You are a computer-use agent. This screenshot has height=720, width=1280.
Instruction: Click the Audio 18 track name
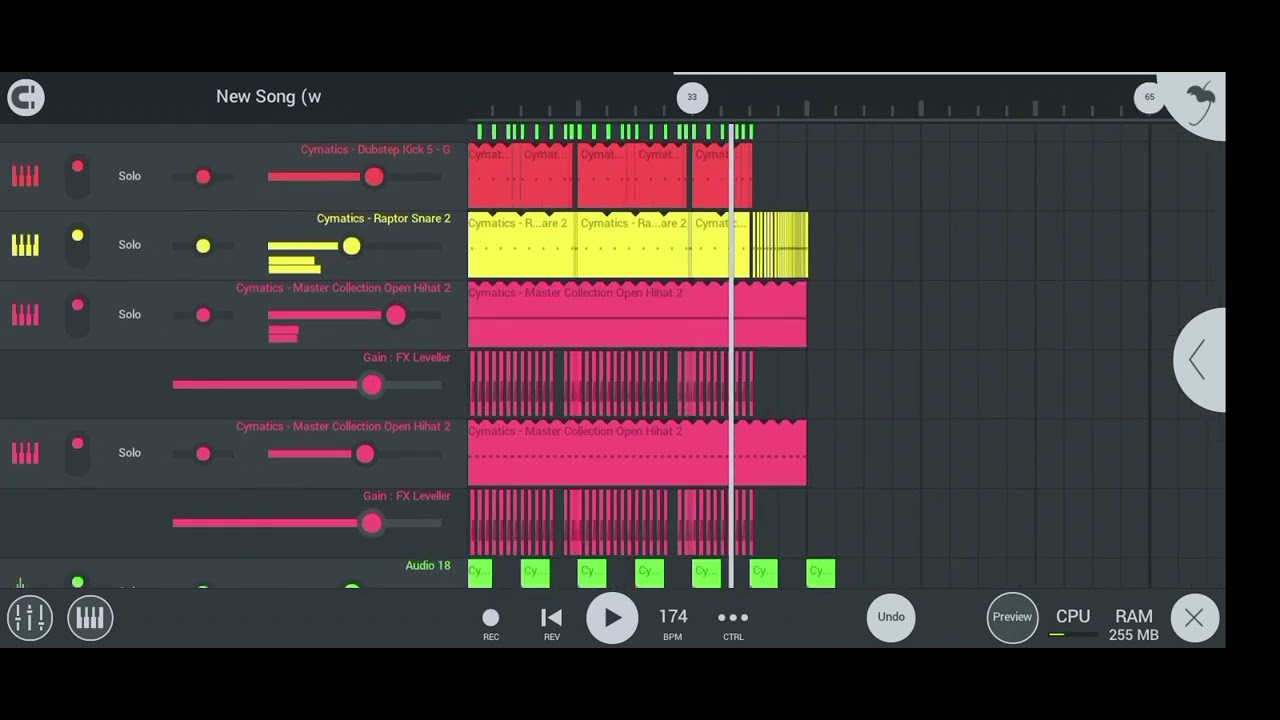tap(428, 566)
